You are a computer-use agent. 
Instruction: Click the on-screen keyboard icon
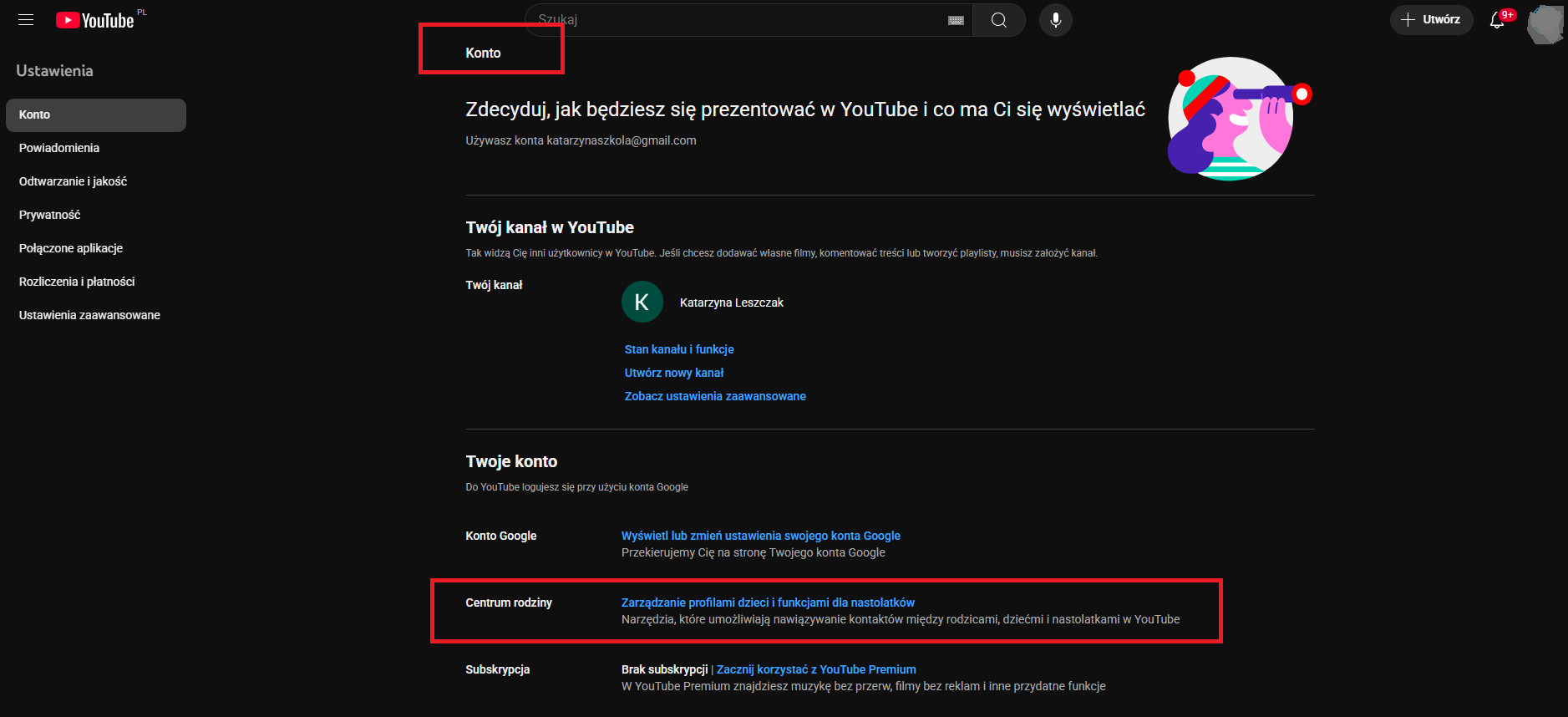tap(956, 20)
